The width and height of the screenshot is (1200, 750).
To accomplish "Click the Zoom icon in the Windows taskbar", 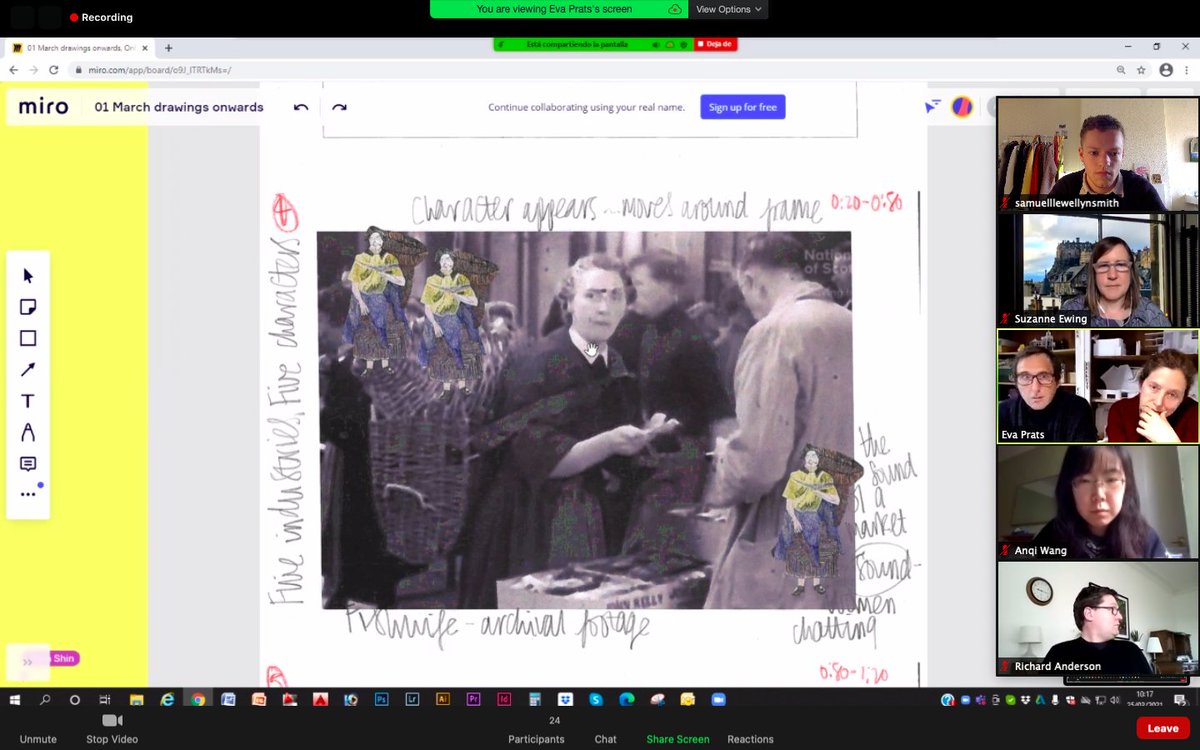I will tap(718, 699).
